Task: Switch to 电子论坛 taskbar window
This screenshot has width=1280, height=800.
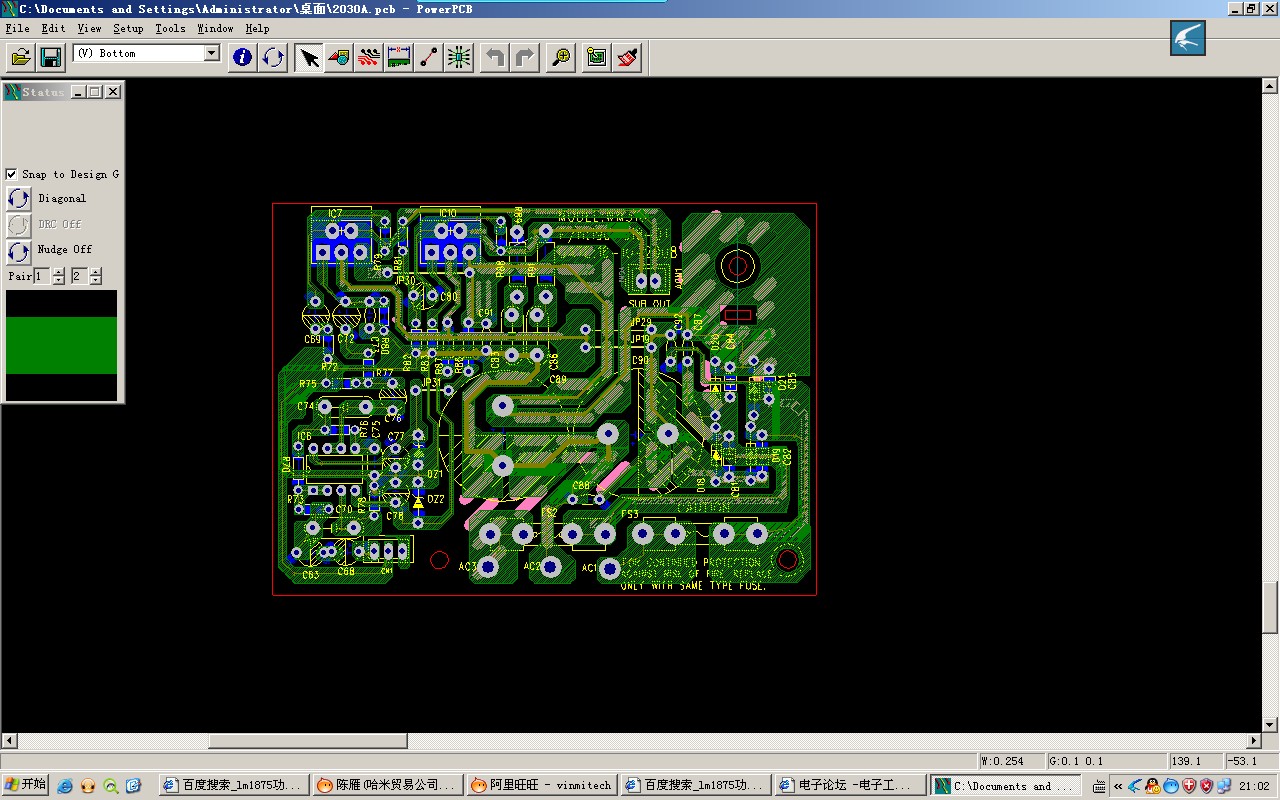Action: 850,785
